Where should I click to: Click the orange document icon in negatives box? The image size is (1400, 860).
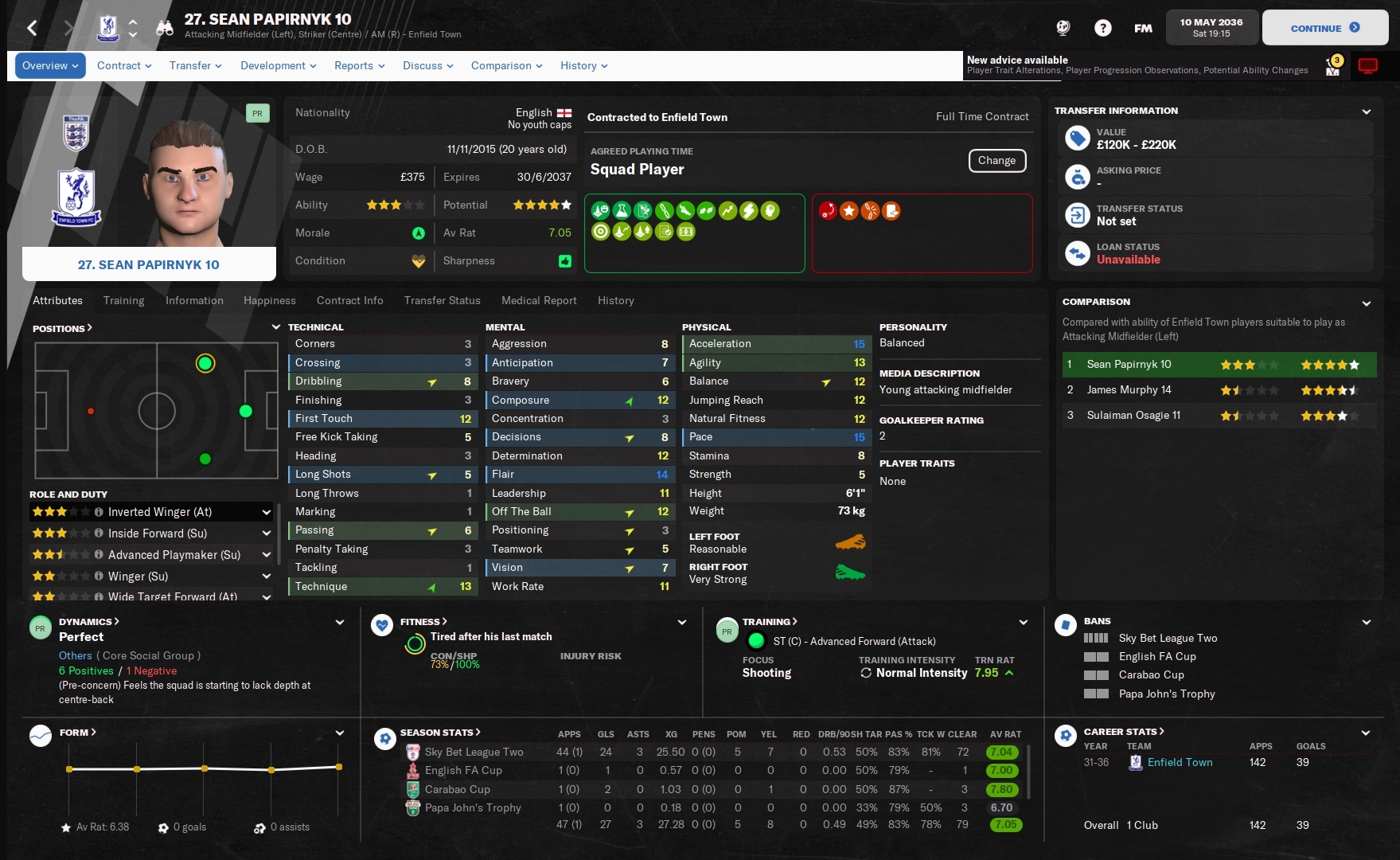click(891, 211)
